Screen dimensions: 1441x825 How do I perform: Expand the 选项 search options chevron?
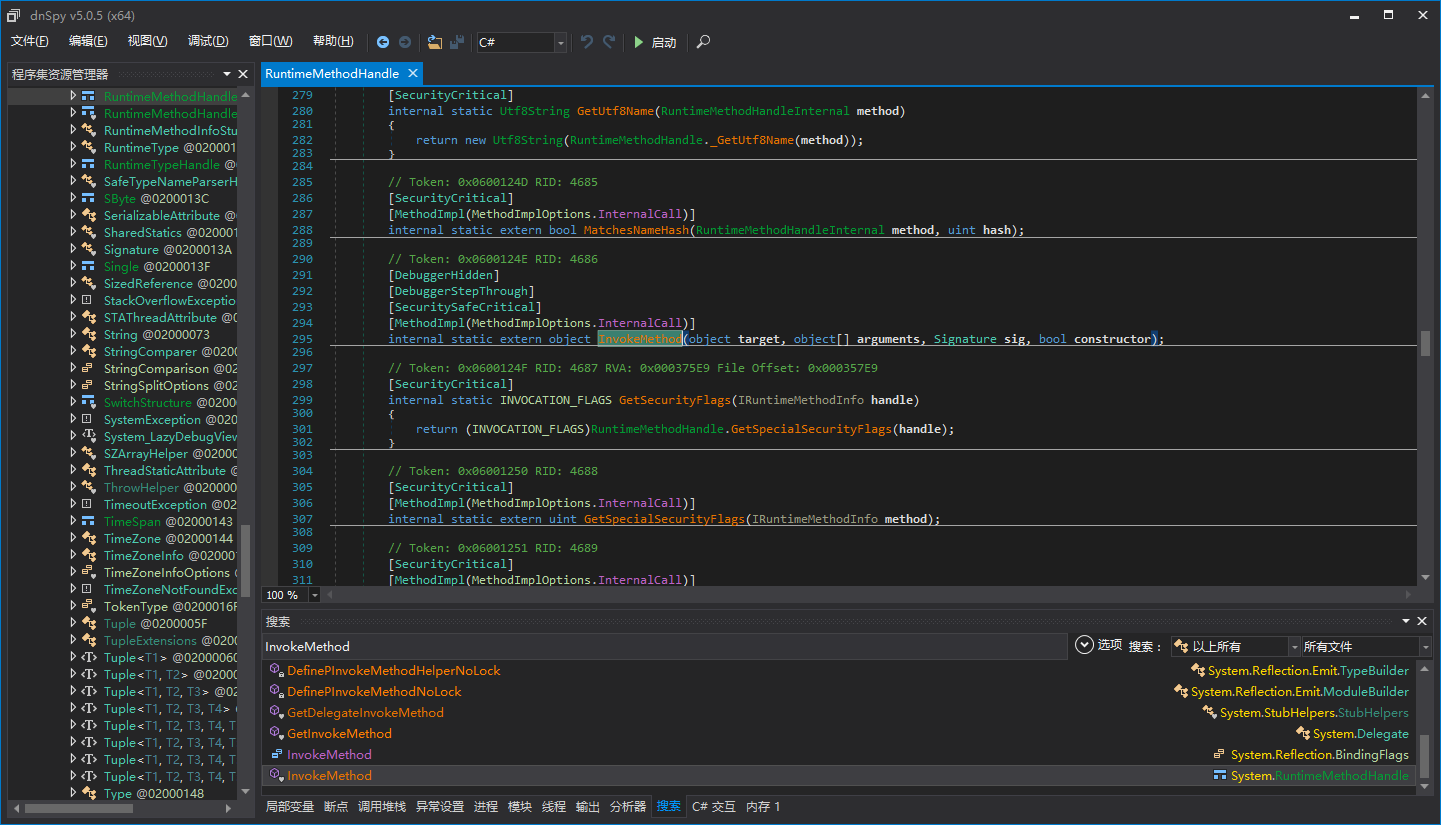point(1084,645)
